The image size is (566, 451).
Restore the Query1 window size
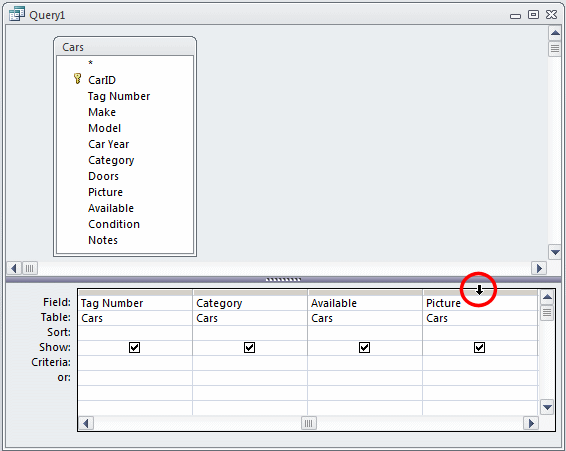(533, 14)
